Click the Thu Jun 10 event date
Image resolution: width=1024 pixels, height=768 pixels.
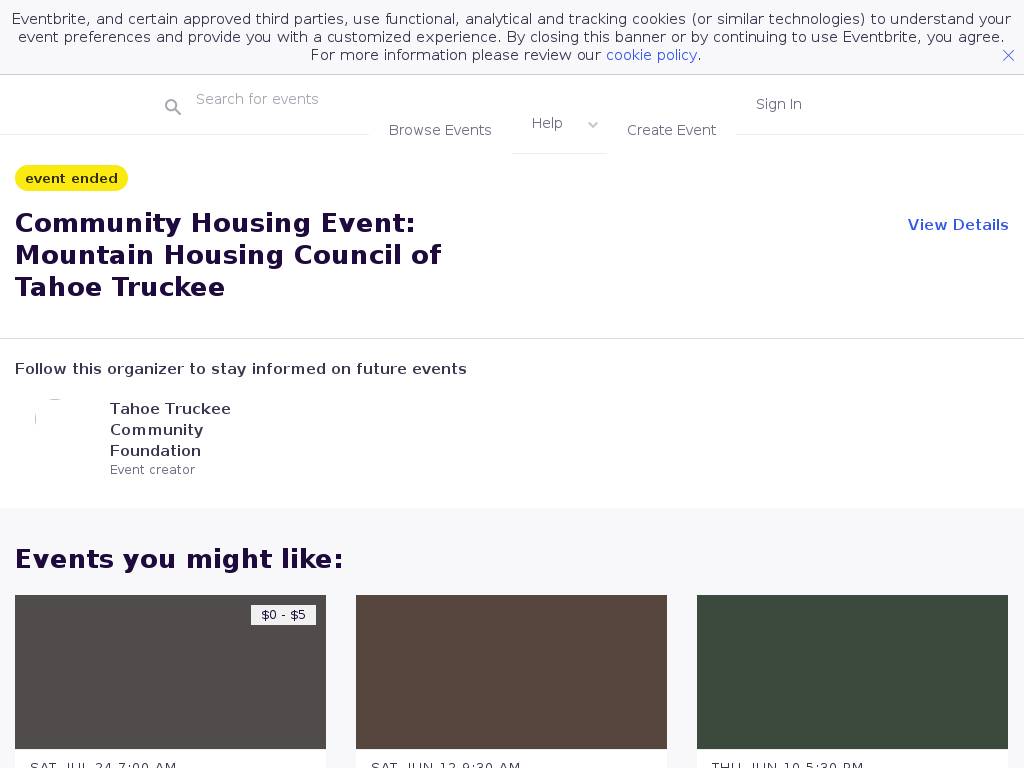(786, 764)
